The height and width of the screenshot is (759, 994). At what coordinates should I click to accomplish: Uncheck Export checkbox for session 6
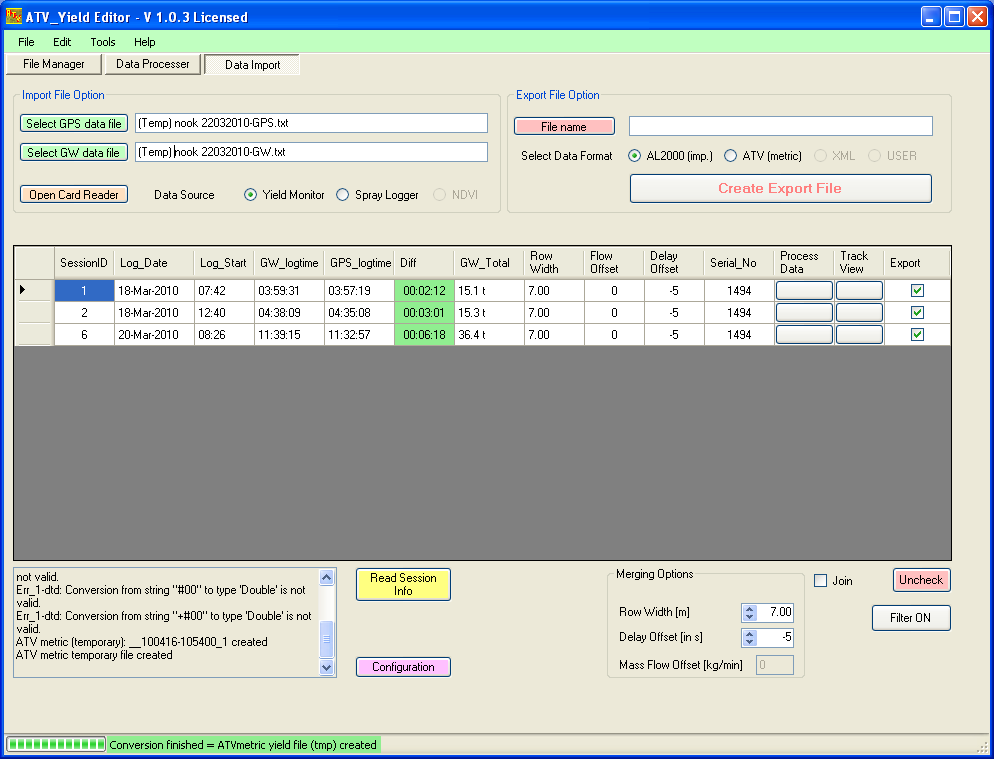(x=917, y=335)
